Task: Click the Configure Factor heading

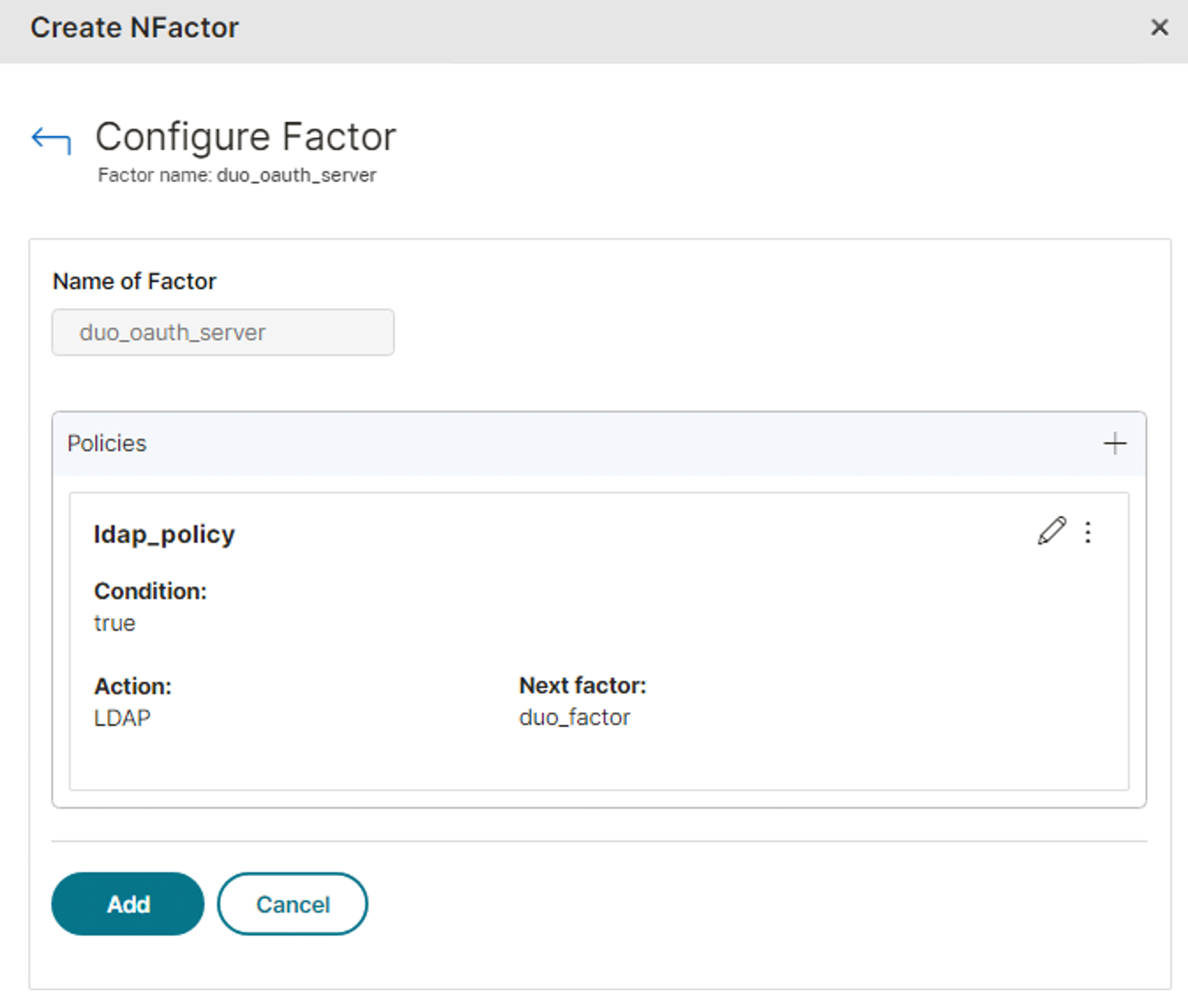Action: pyautogui.click(x=245, y=137)
